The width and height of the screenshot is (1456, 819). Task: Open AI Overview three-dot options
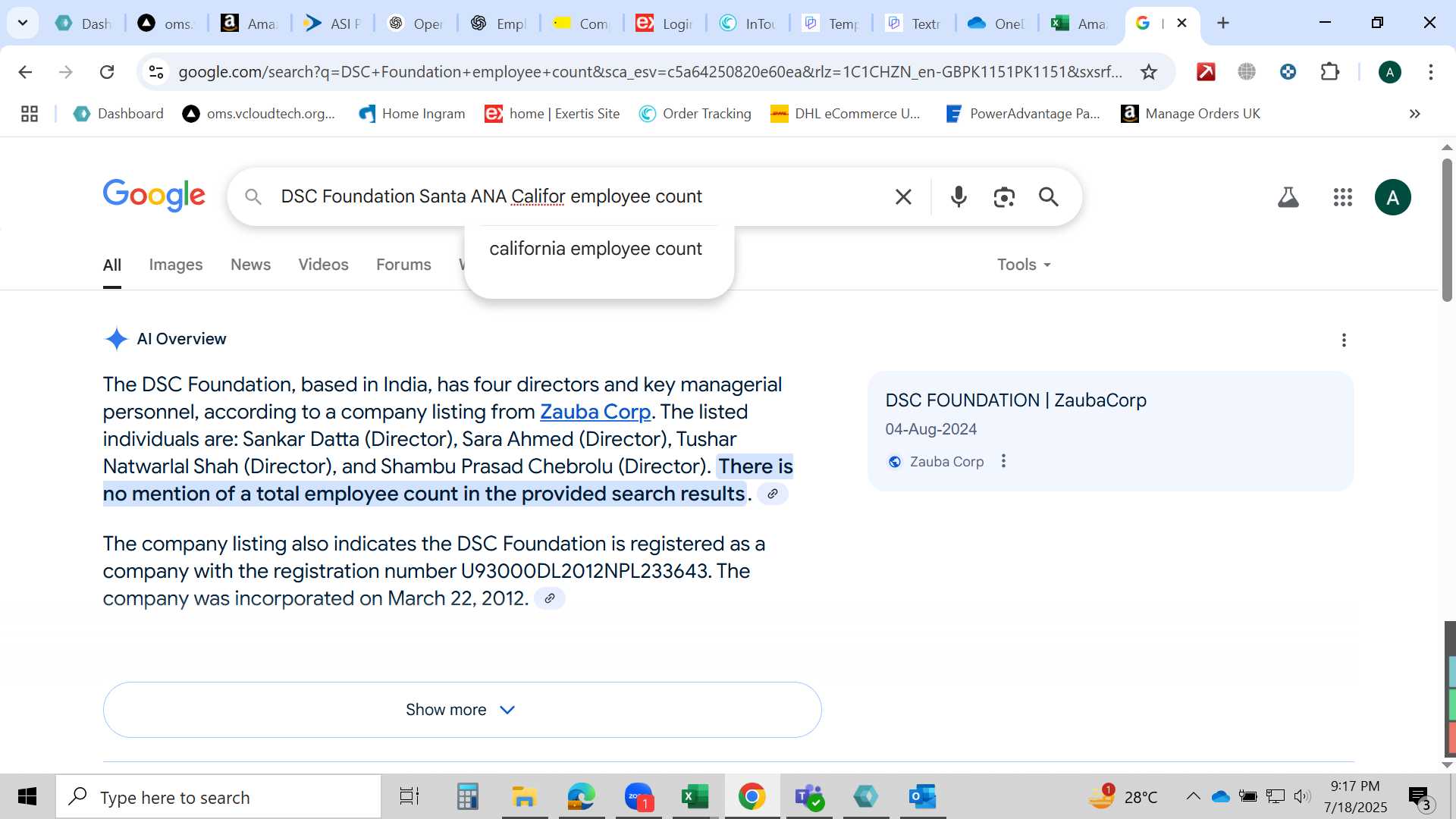[x=1344, y=340]
